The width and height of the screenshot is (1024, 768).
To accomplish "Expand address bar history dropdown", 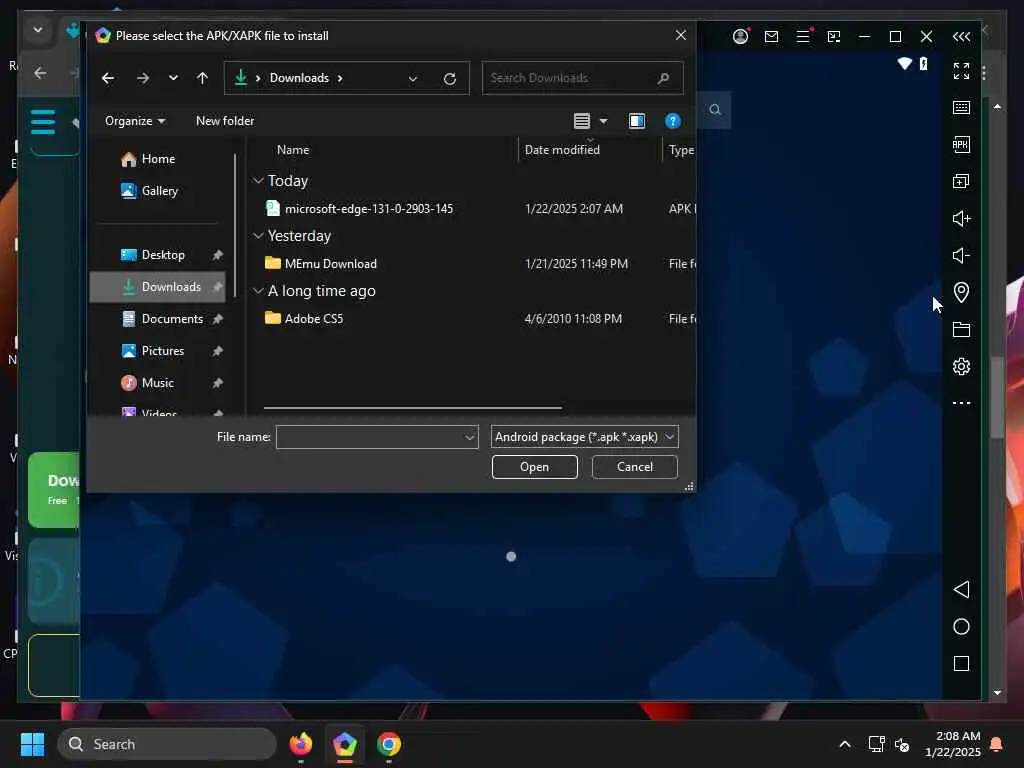I will pos(413,78).
